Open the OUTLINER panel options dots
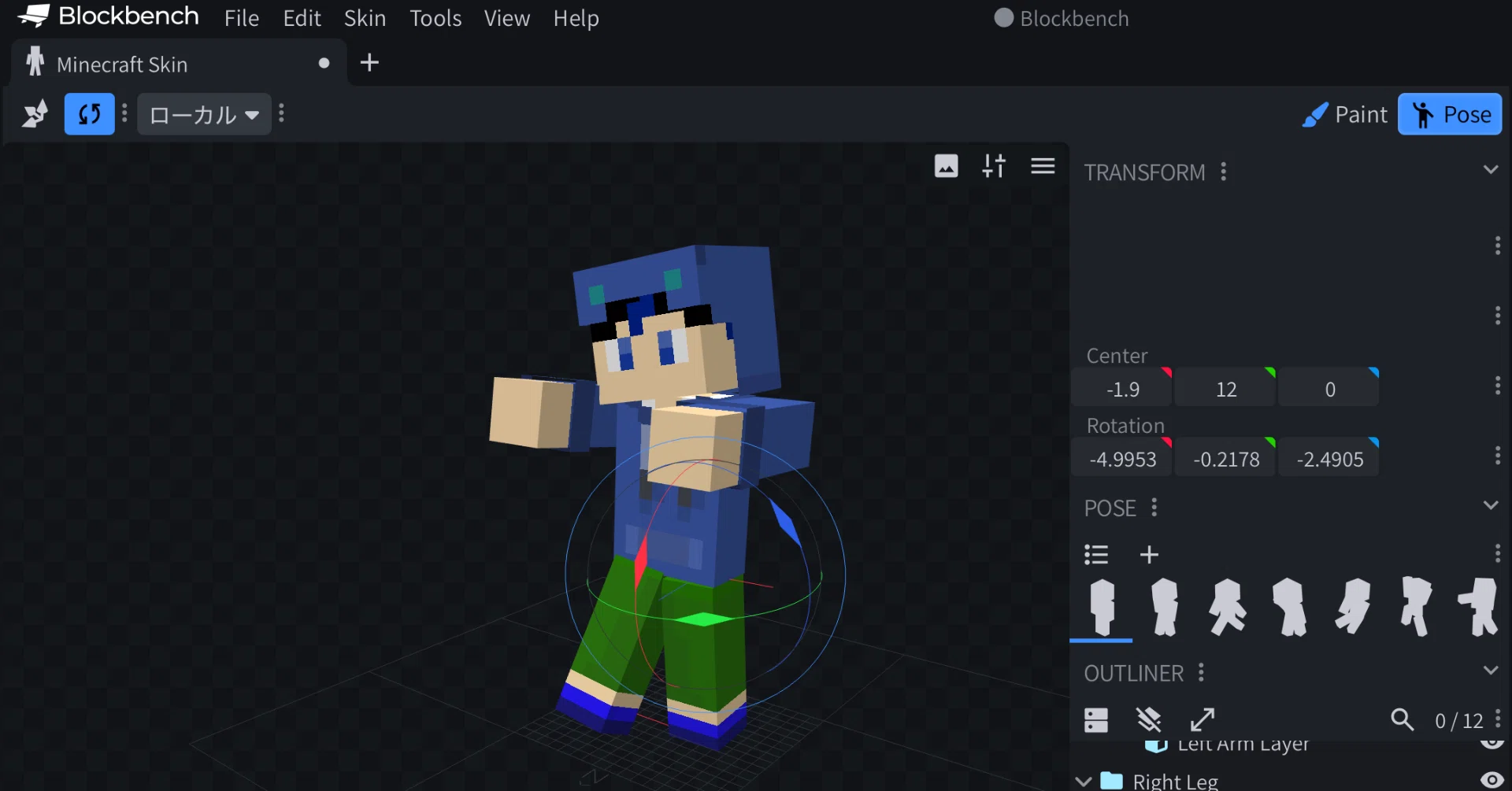This screenshot has width=1512, height=791. coord(1201,673)
